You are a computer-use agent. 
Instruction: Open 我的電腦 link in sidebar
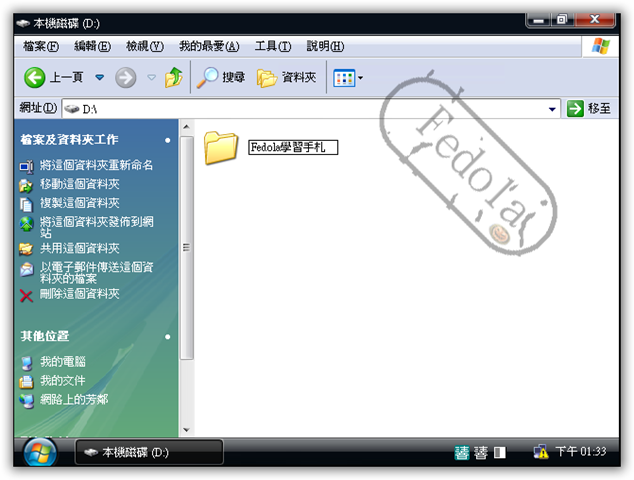pyautogui.click(x=62, y=361)
